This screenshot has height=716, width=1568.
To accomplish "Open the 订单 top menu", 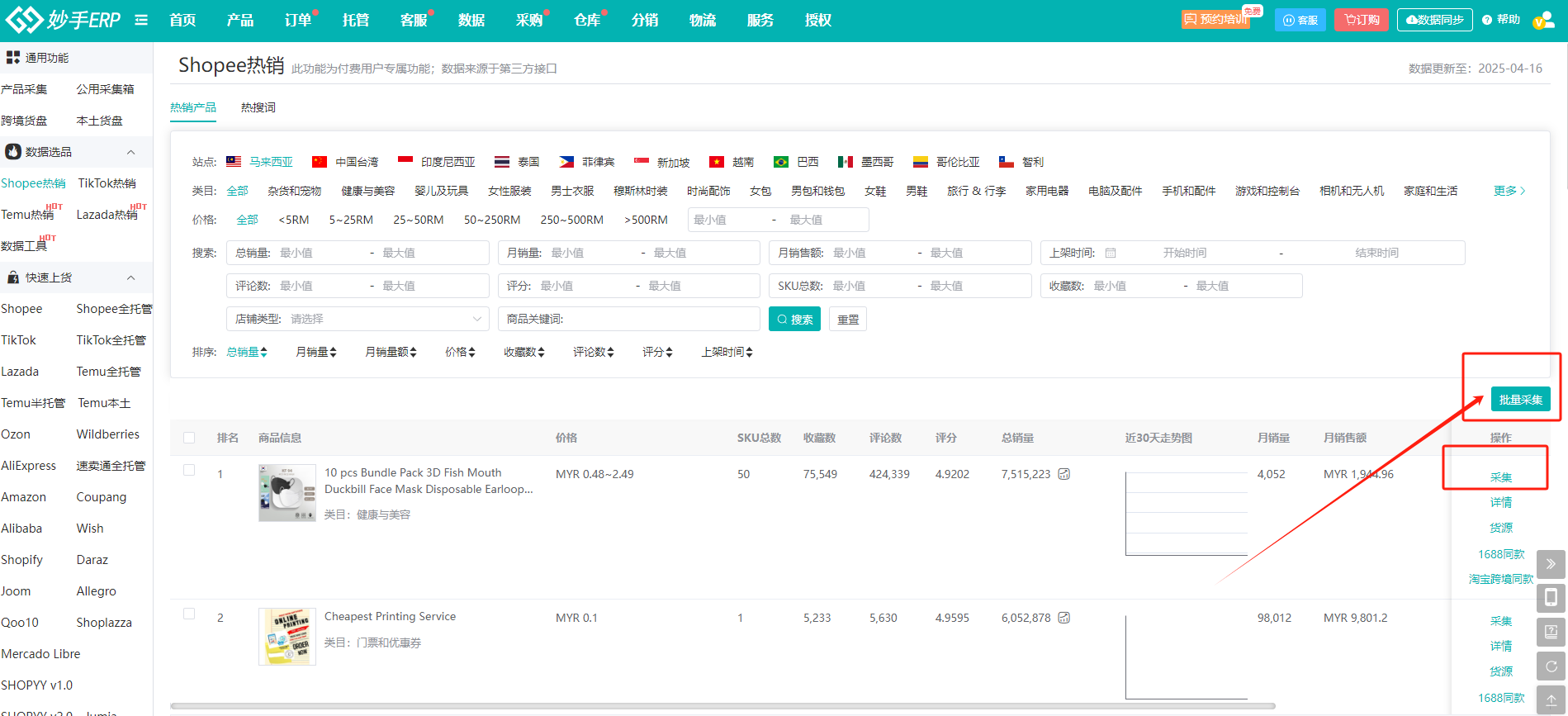I will (x=298, y=20).
